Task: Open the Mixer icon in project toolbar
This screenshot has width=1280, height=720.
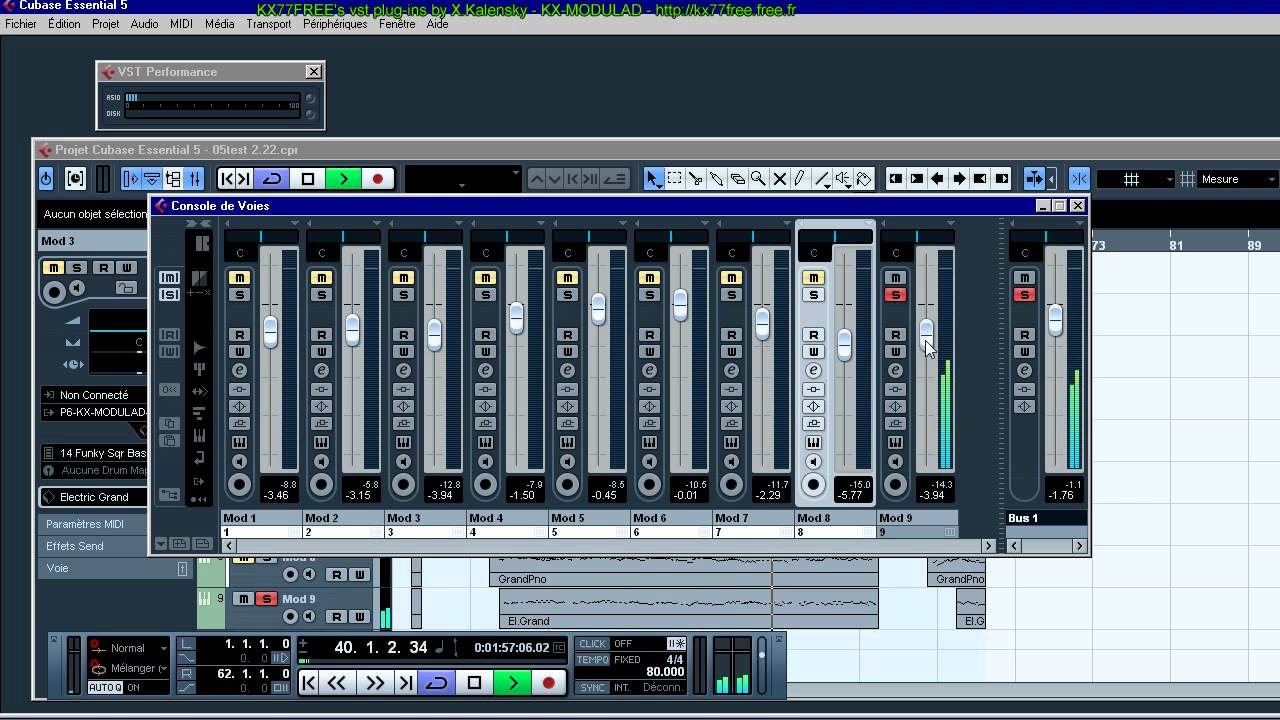Action: [194, 179]
